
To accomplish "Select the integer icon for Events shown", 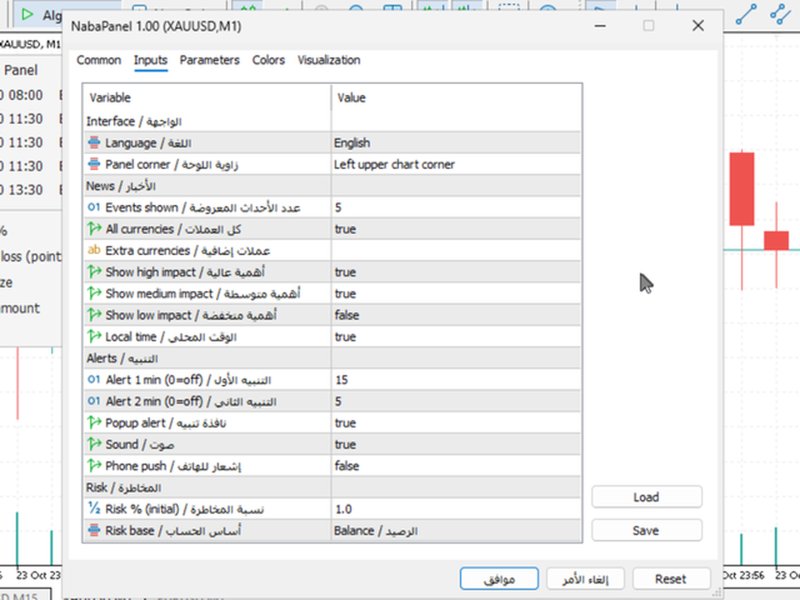I will point(94,207).
